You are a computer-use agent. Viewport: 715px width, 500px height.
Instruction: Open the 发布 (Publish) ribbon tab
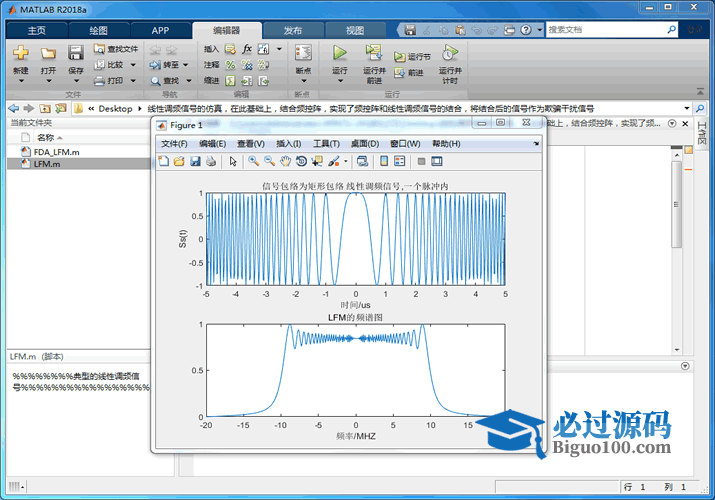293,31
